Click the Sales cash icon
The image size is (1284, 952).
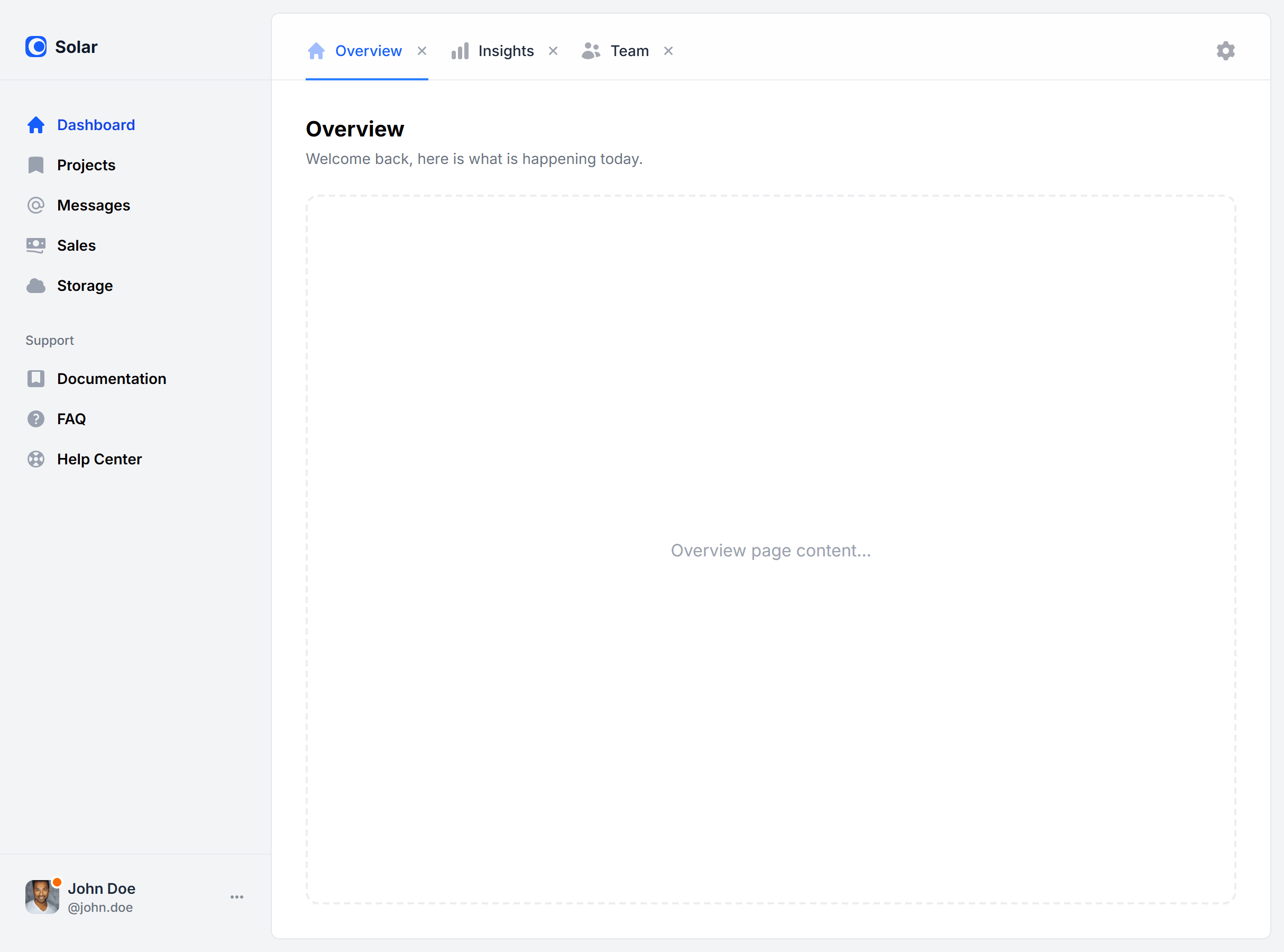(36, 246)
